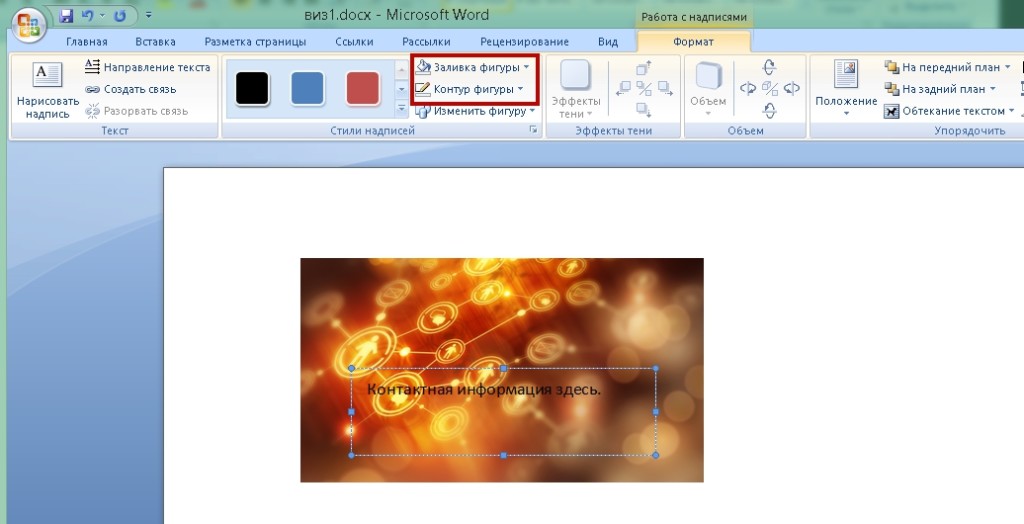
Task: Choose the red style swatch
Action: (362, 88)
